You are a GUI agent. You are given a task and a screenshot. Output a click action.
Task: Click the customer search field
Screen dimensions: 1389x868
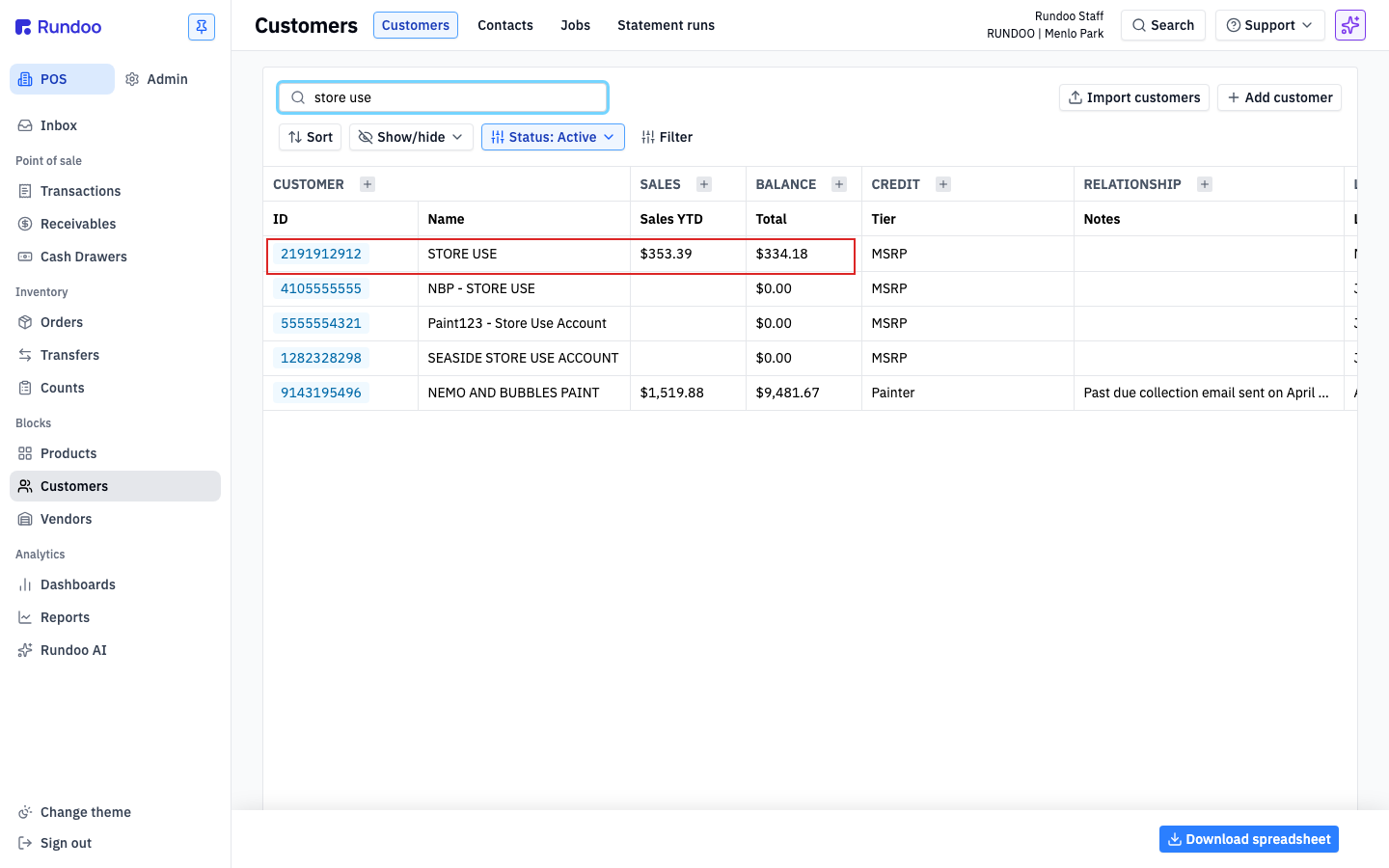pos(443,97)
